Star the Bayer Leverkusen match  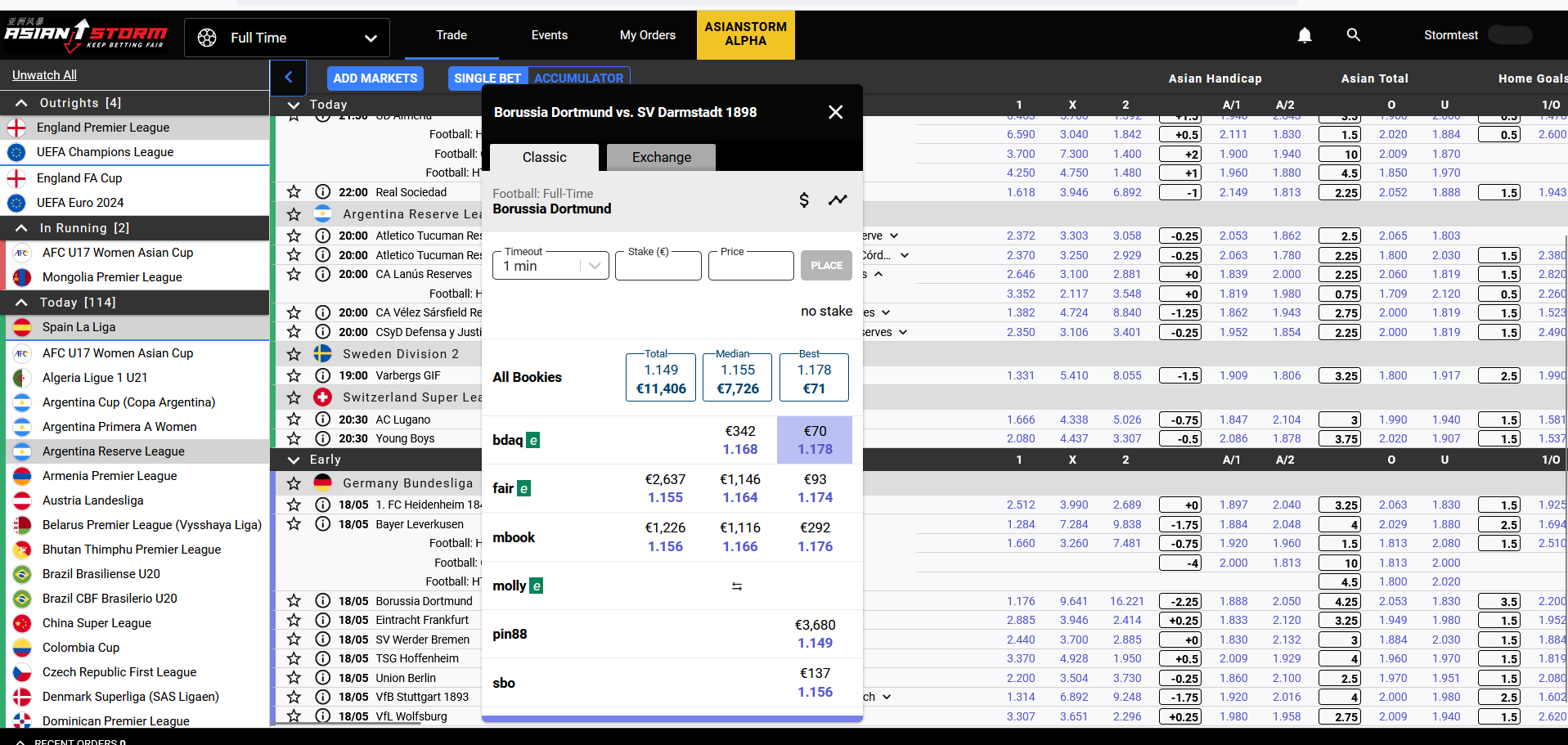294,524
